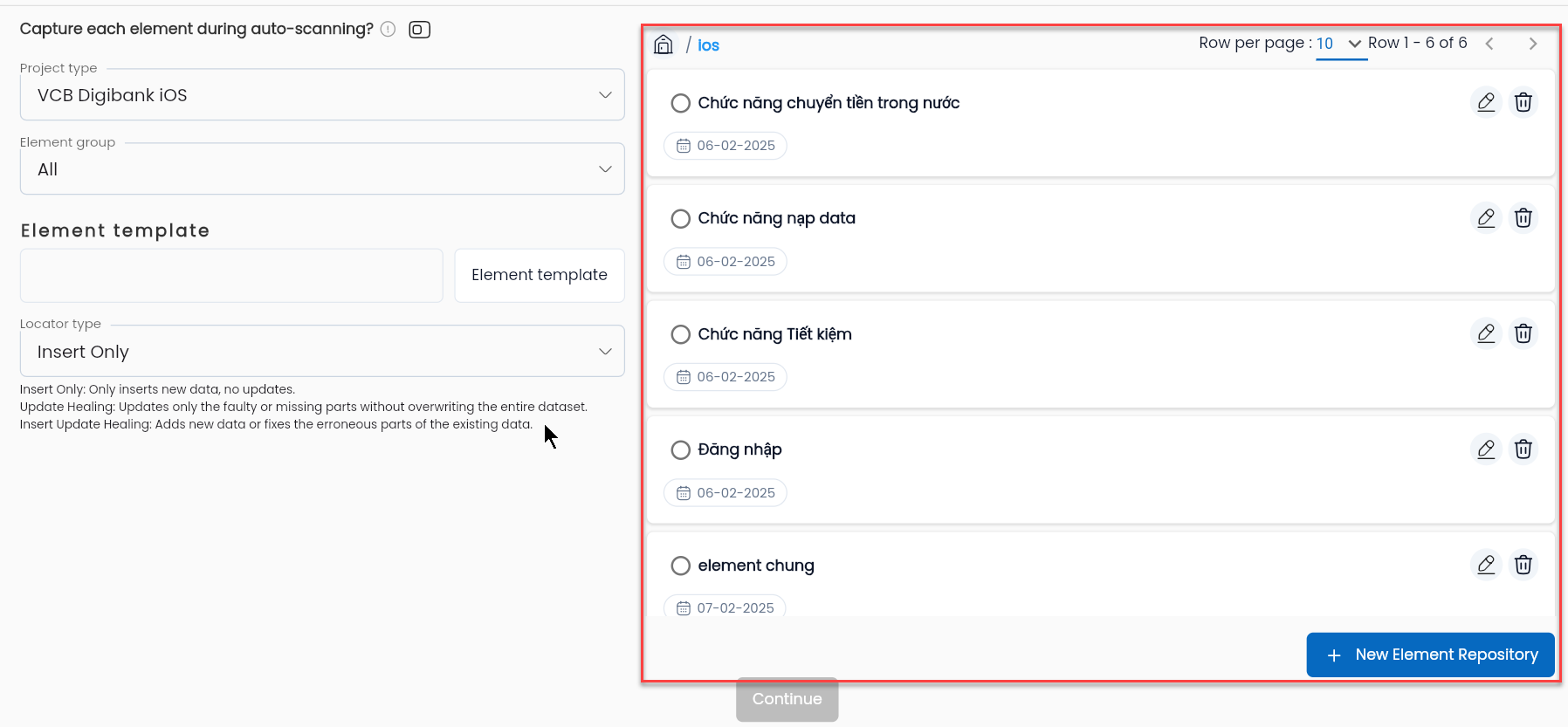Screen dimensions: 1568x727
Task: Open the Locator type dropdown
Action: click(322, 352)
